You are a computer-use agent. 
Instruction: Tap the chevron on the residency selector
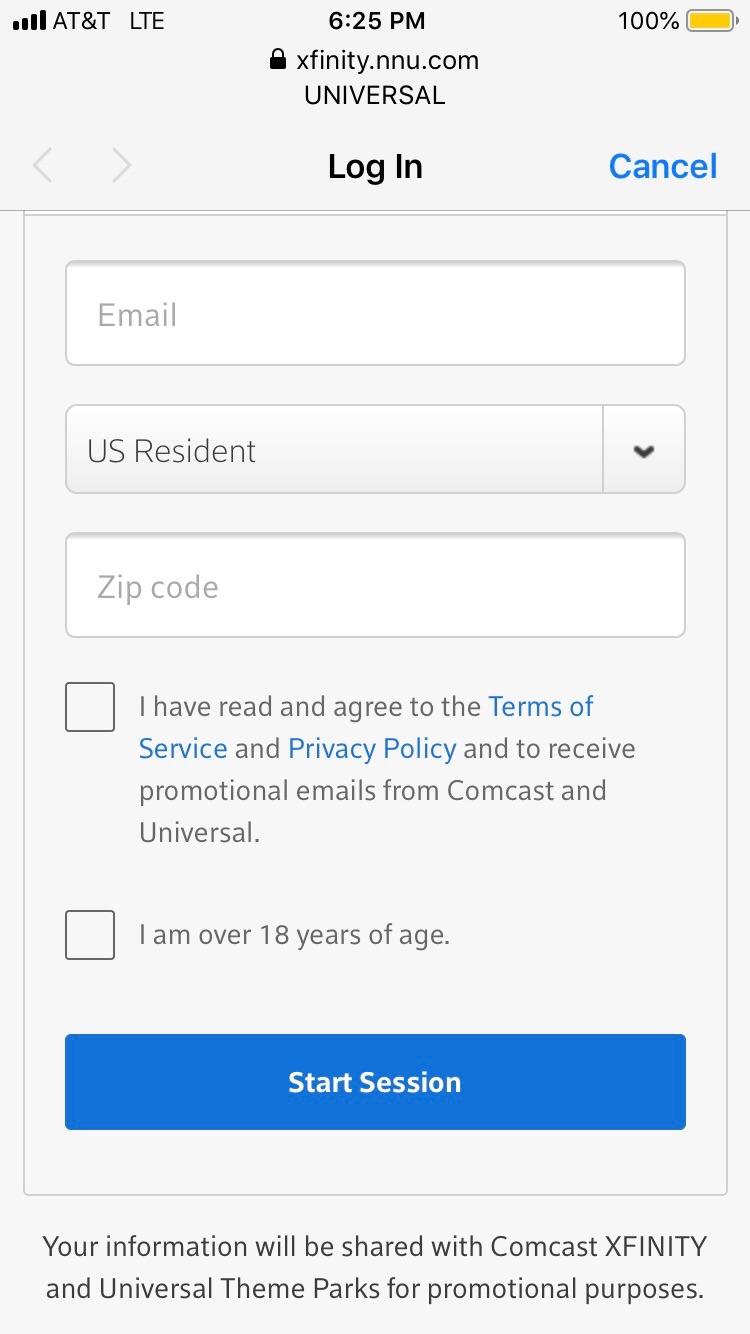coord(644,449)
